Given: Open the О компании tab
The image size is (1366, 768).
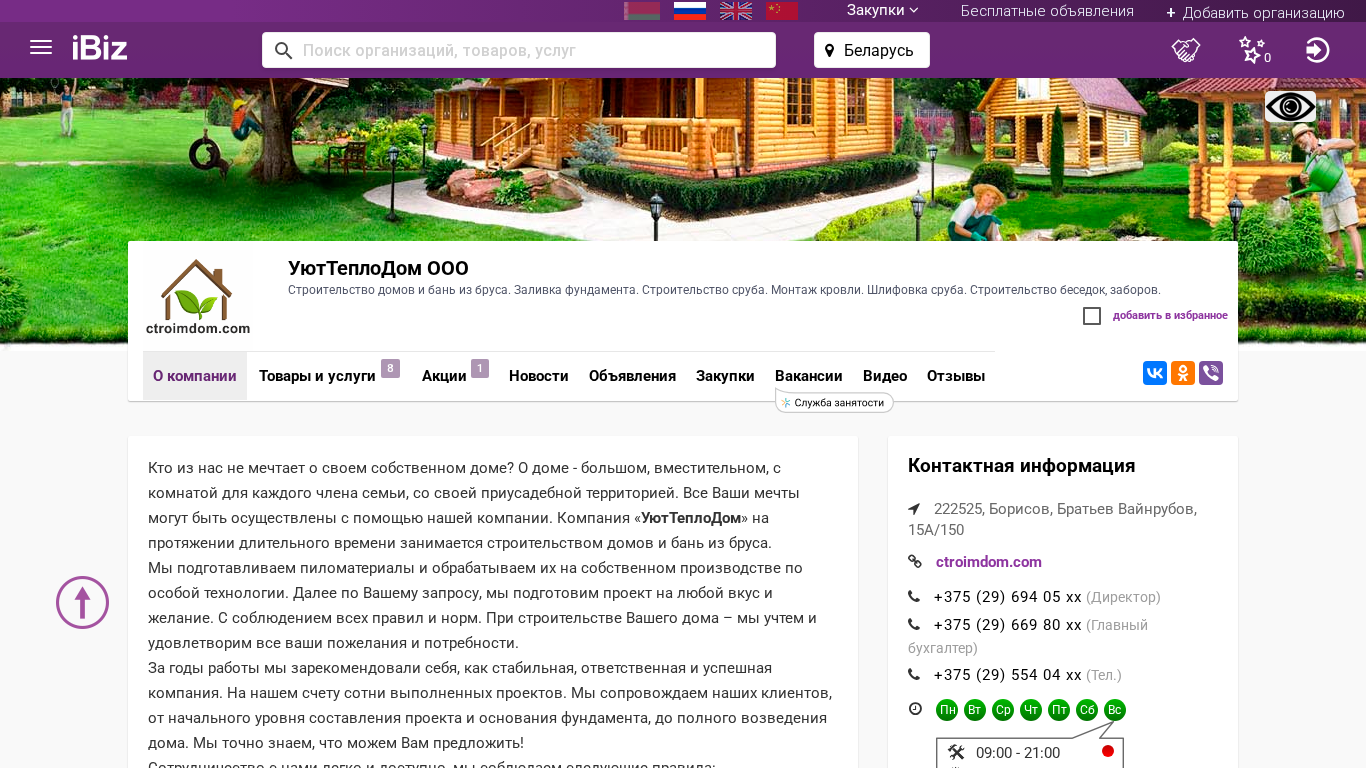Looking at the screenshot, I should point(195,376).
